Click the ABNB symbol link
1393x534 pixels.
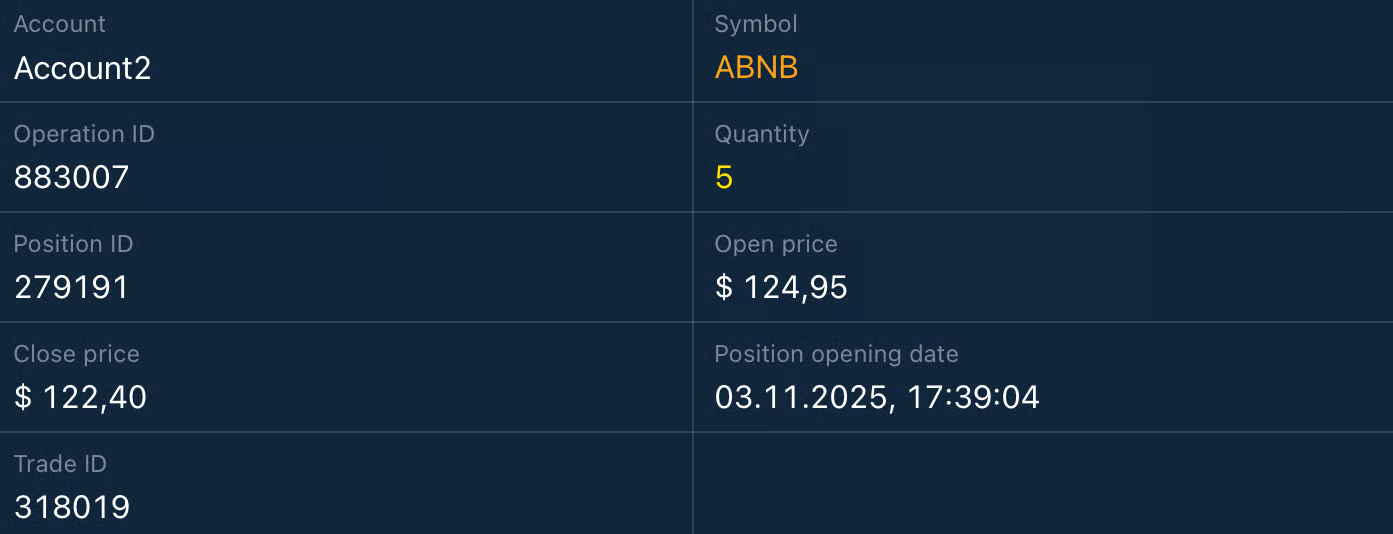756,68
